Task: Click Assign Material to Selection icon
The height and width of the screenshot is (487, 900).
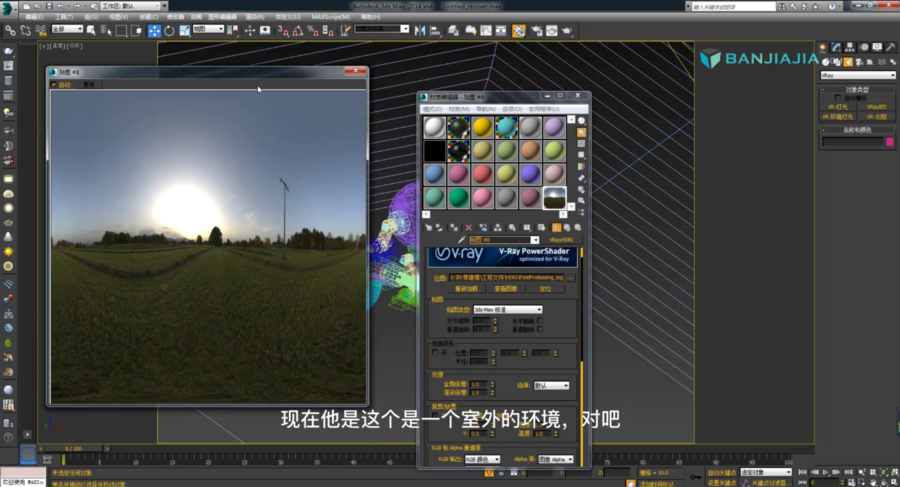Action: click(453, 228)
